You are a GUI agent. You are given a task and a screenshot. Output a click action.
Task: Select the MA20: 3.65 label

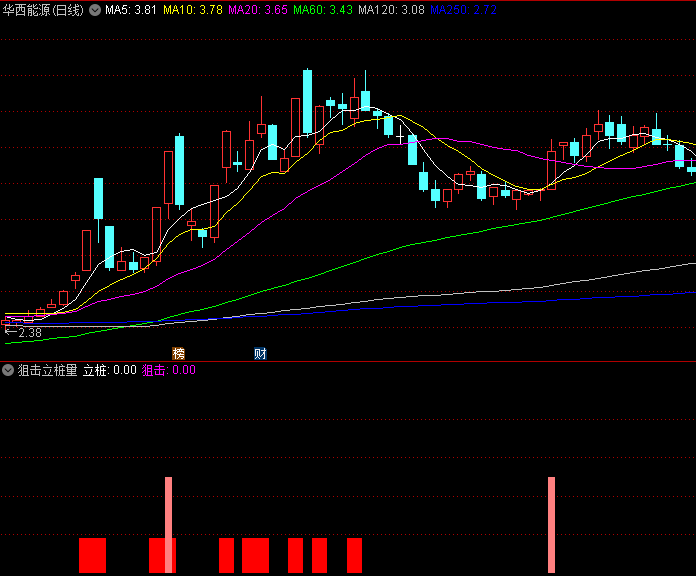click(258, 10)
